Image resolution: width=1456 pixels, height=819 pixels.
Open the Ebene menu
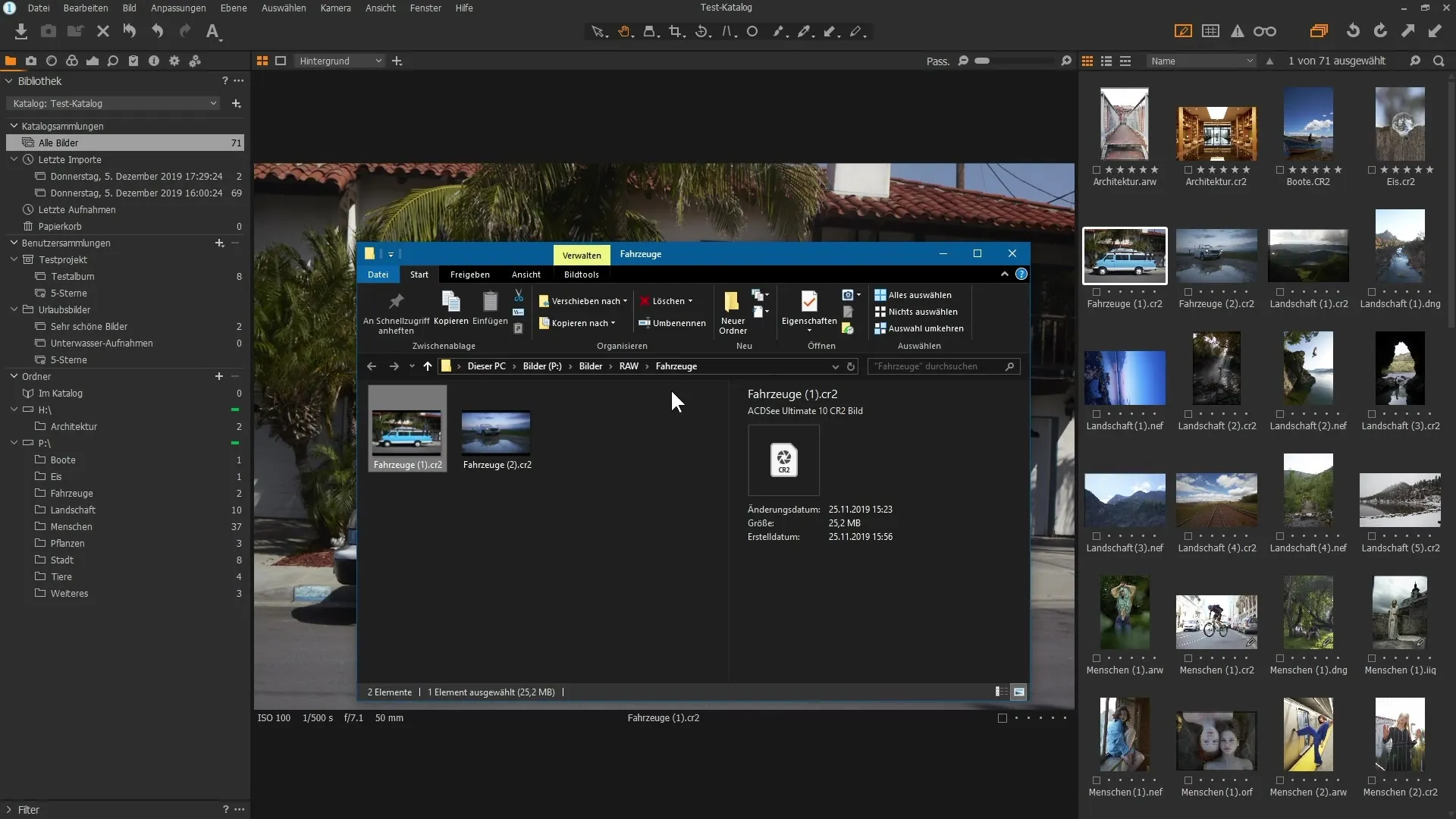pyautogui.click(x=234, y=8)
